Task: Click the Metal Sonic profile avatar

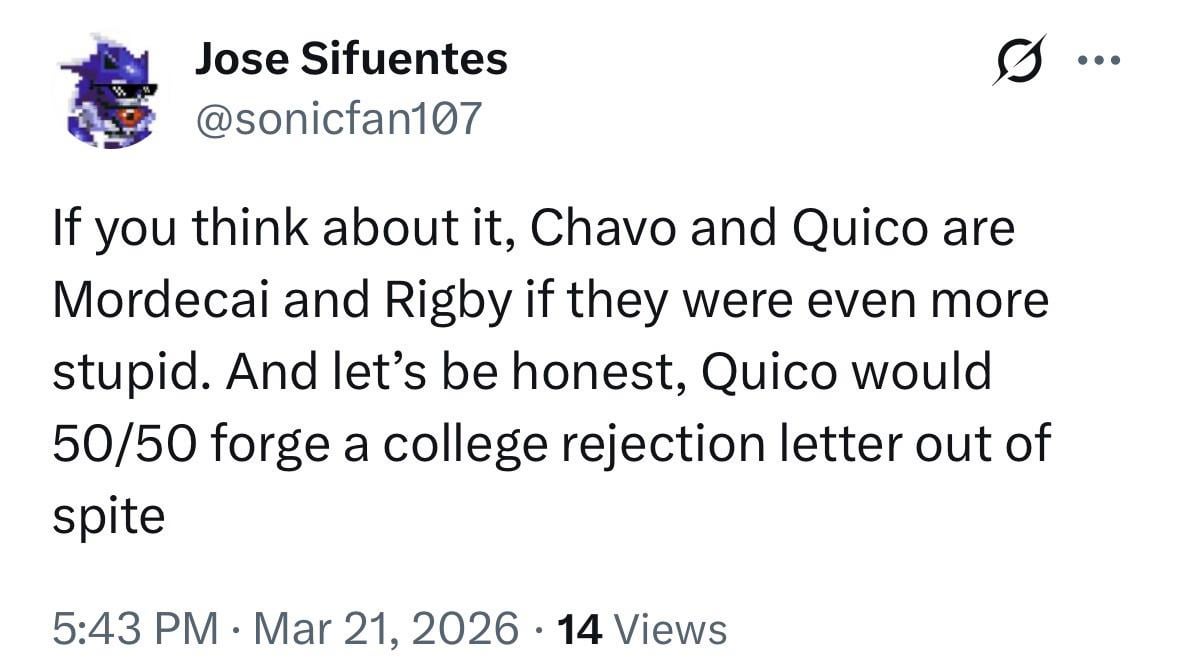Action: [108, 92]
